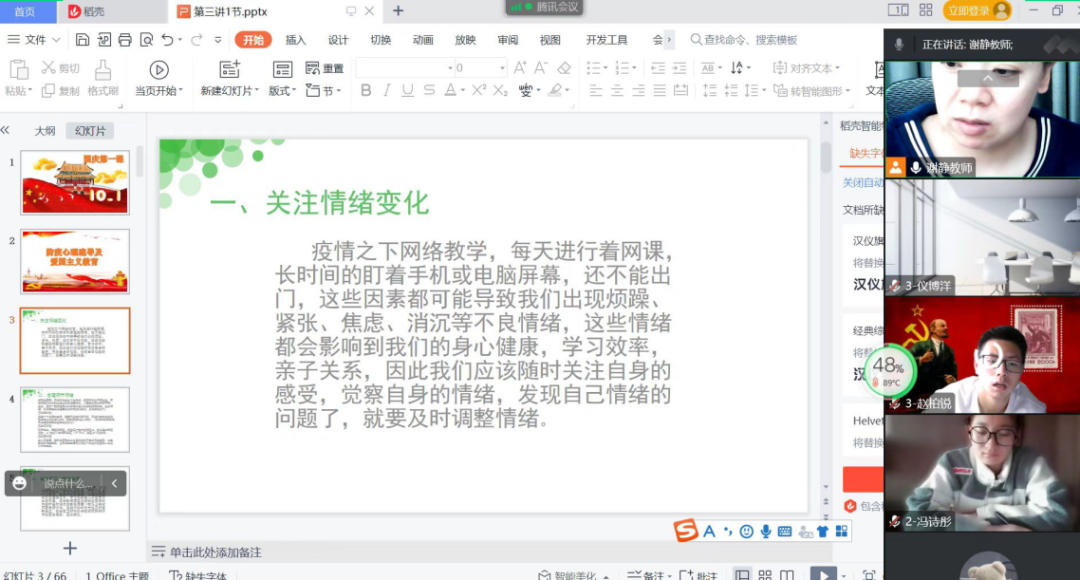Click the New Slide (新建幻灯片) icon

point(230,69)
